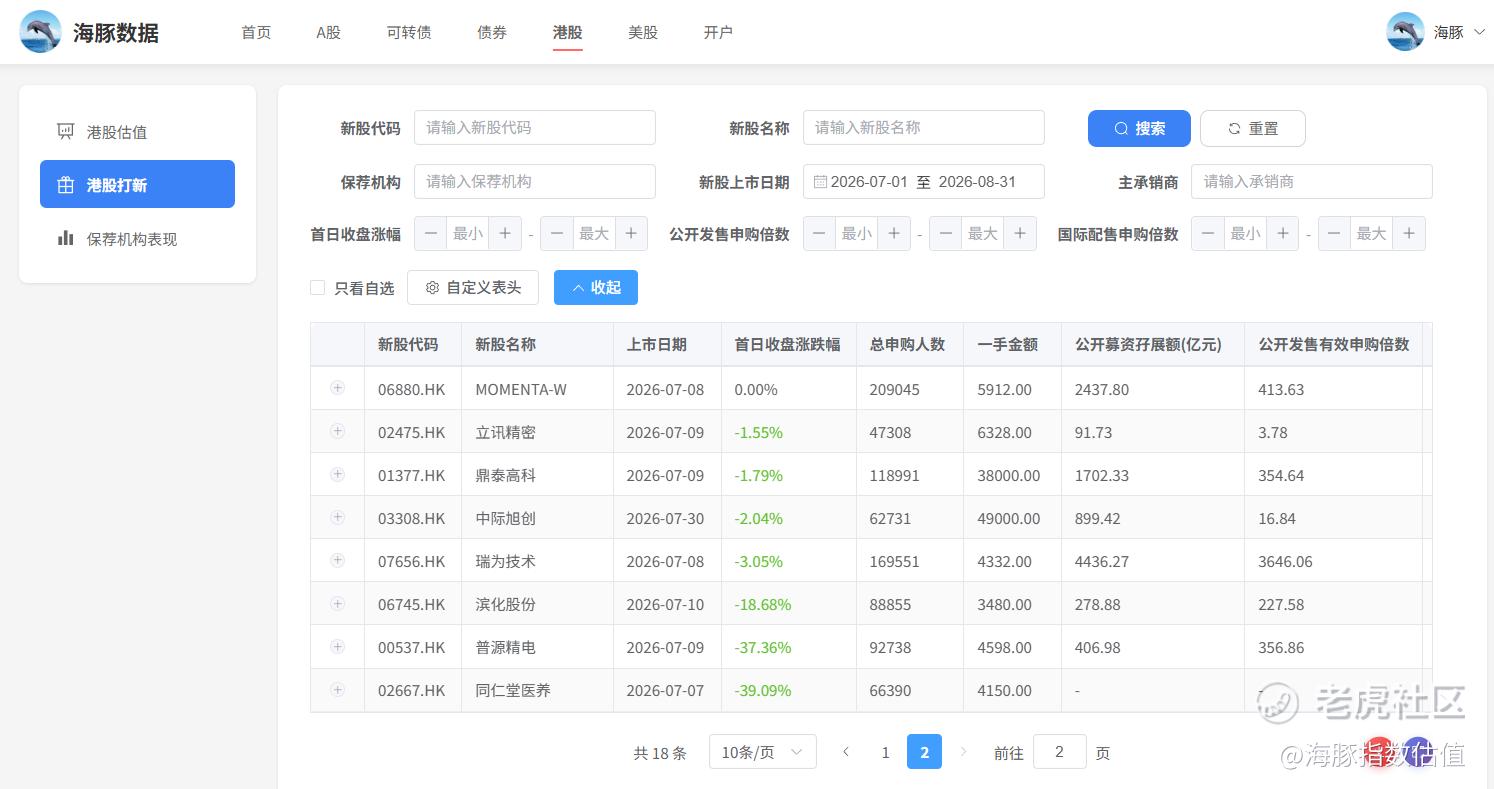Image resolution: width=1494 pixels, height=789 pixels.
Task: Collapse filters with 收起 button
Action: [x=596, y=288]
